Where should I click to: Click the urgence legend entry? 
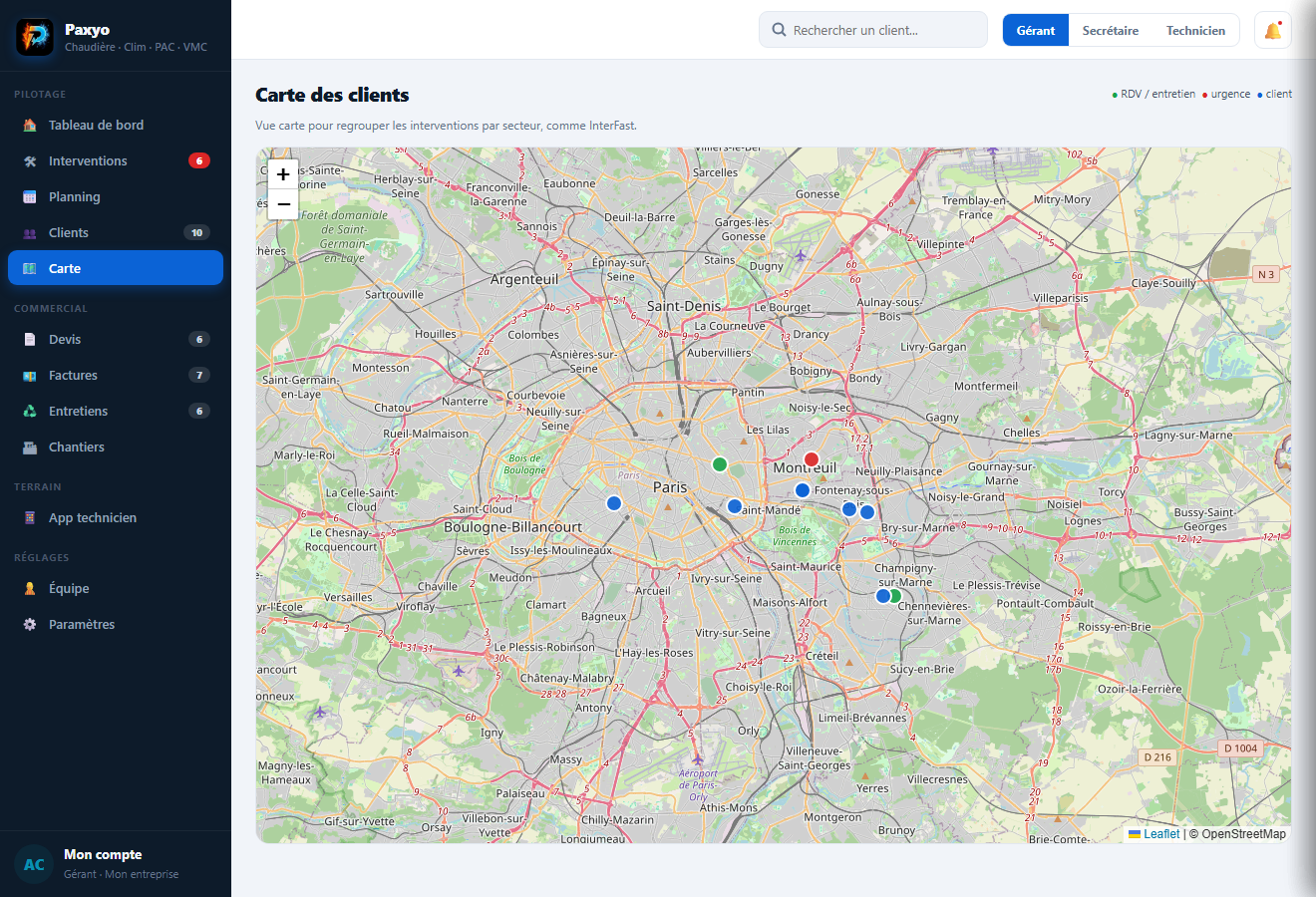1226,94
